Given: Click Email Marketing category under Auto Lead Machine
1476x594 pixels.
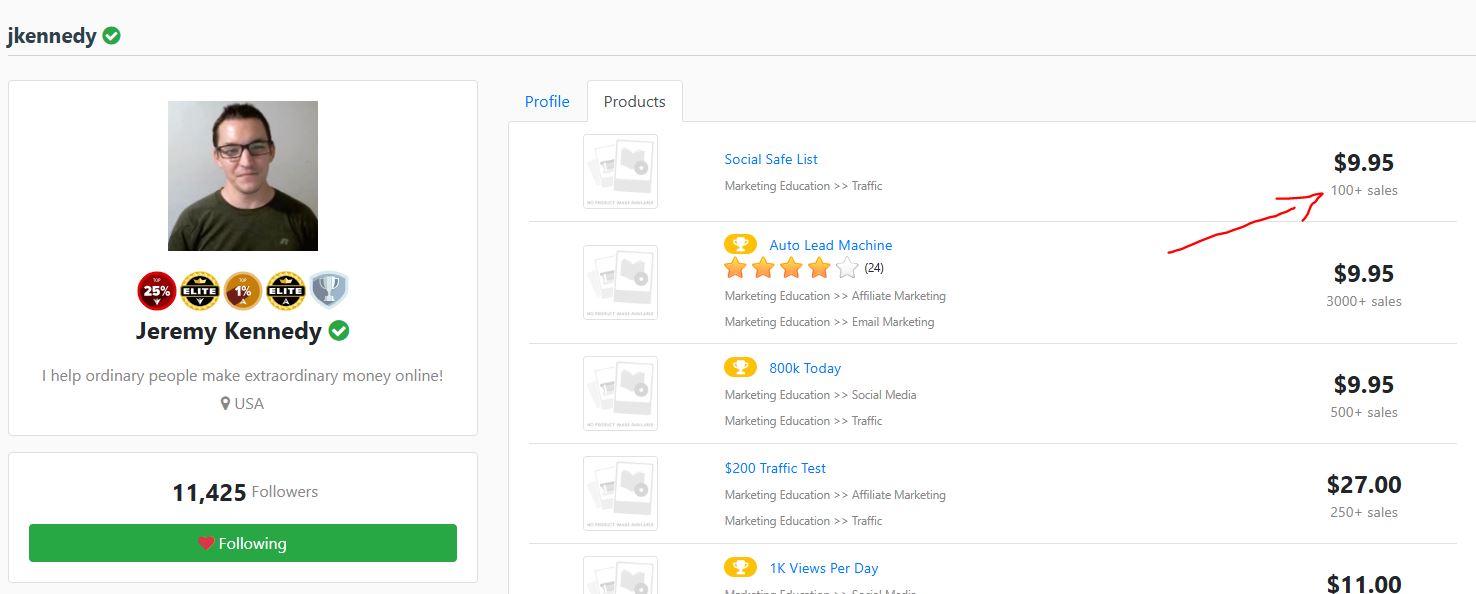Looking at the screenshot, I should point(893,322).
